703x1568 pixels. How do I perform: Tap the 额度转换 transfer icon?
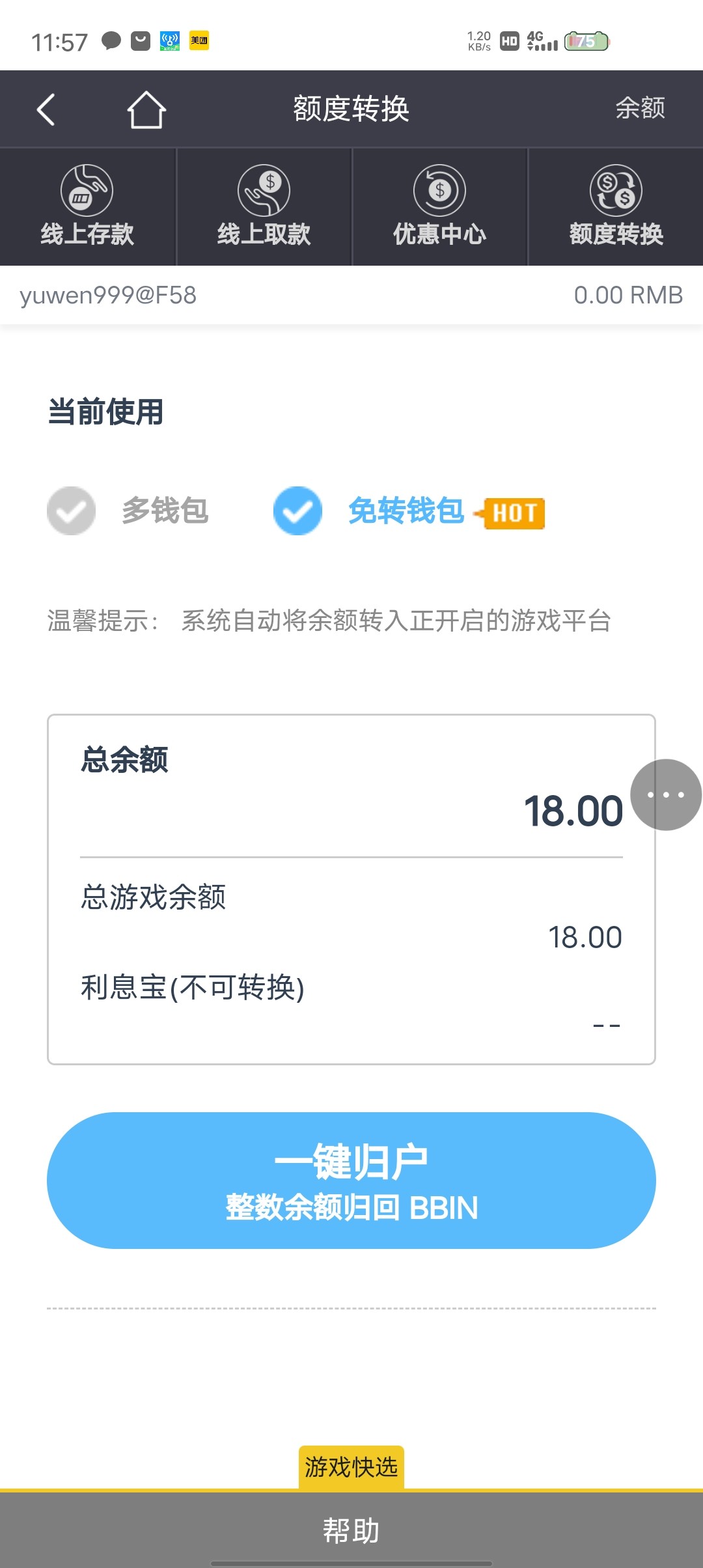point(616,190)
